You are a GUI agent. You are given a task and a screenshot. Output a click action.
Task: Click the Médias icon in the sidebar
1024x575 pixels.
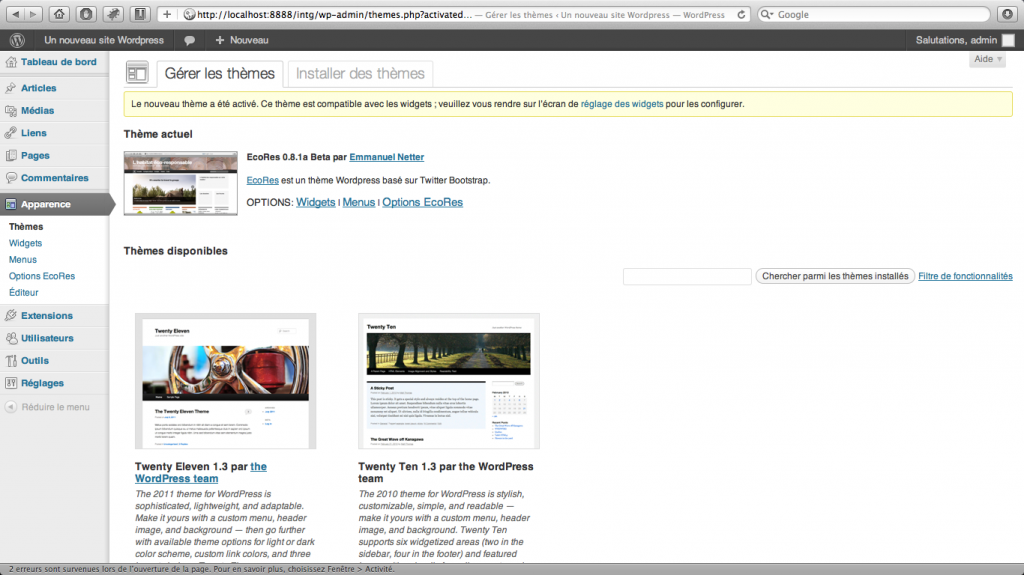[x=10, y=111]
